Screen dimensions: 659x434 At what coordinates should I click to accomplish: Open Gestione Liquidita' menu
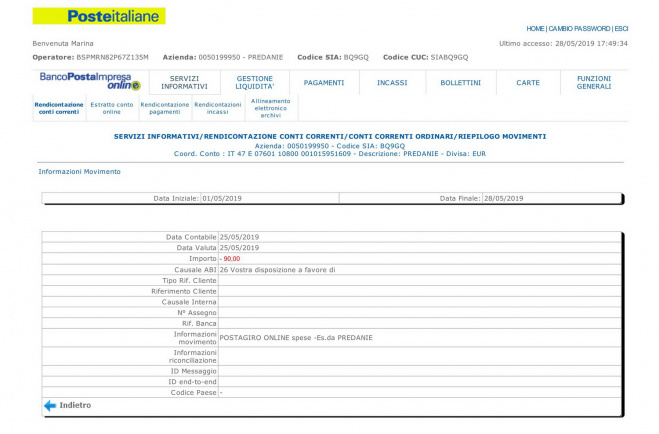(x=255, y=82)
